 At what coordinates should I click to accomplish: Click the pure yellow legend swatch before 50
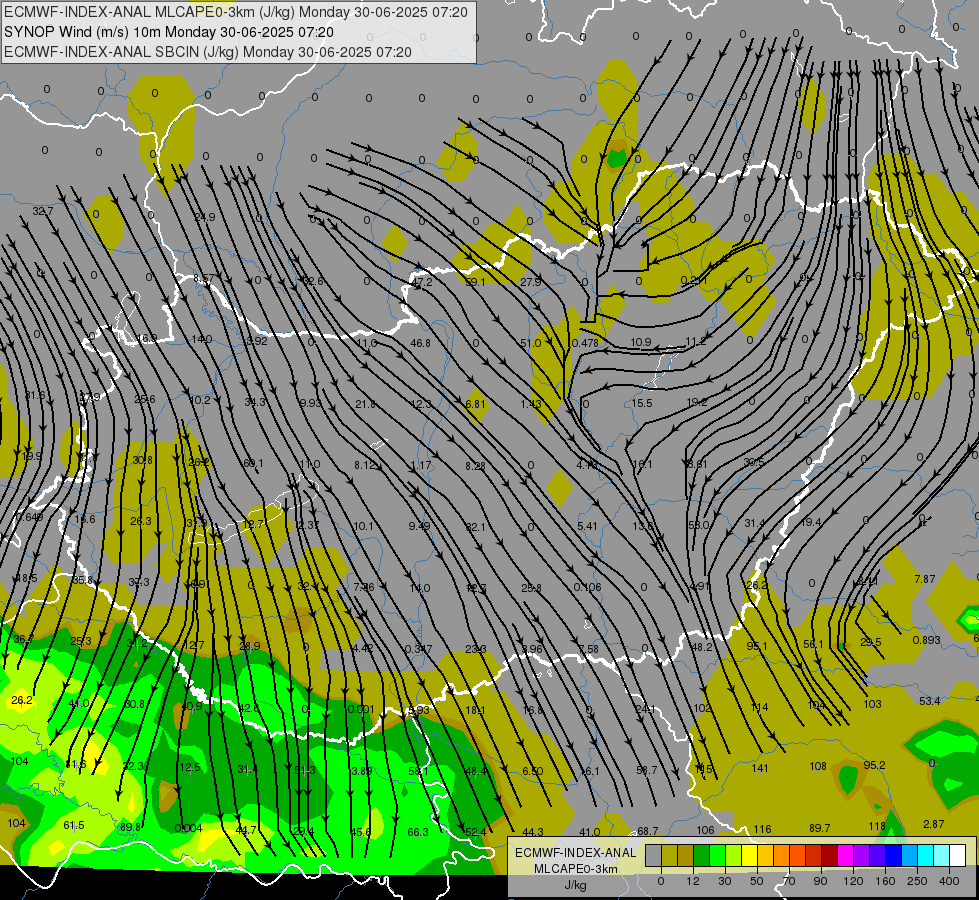point(750,855)
